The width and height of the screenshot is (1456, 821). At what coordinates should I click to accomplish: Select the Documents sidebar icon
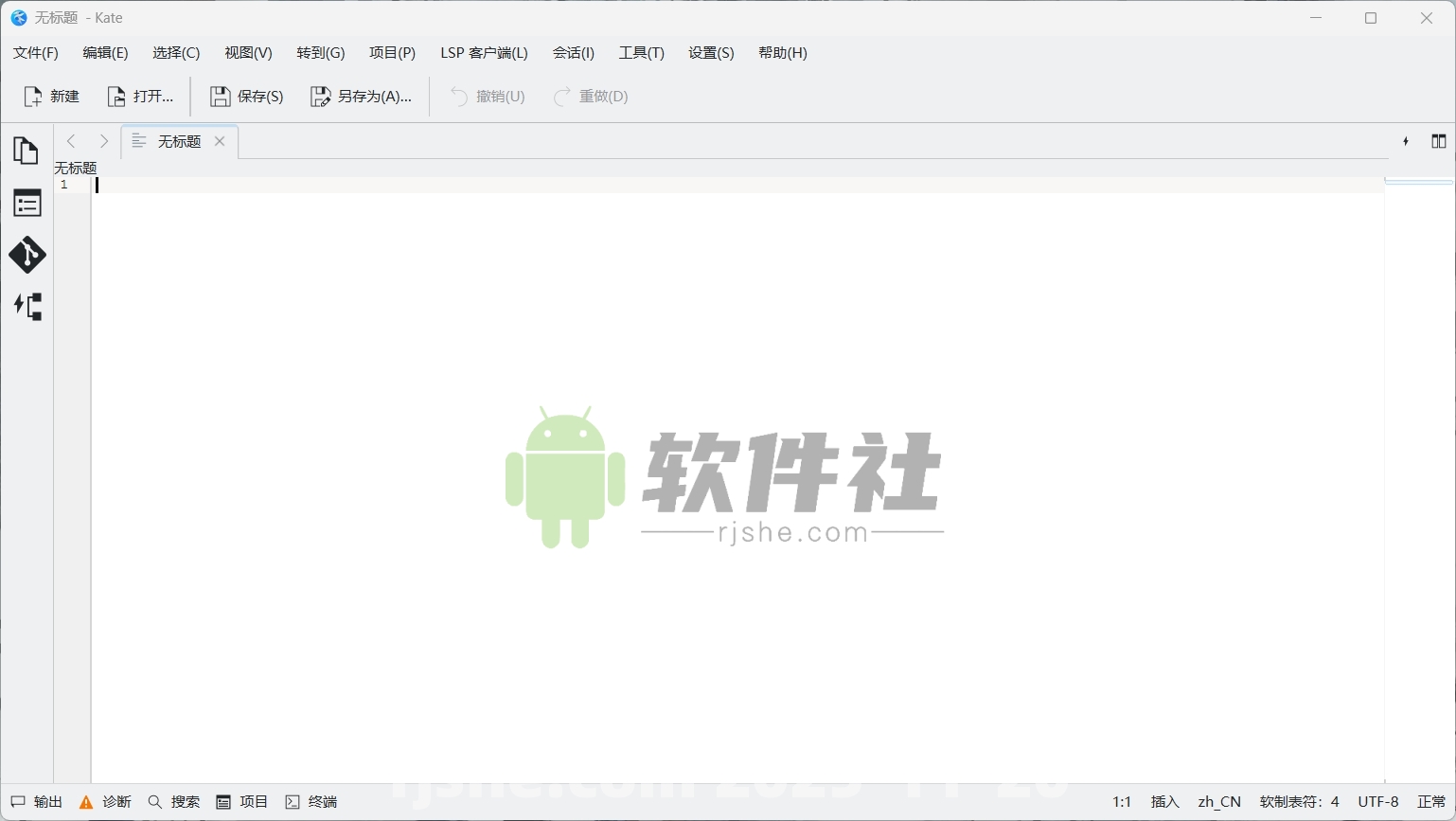(27, 151)
